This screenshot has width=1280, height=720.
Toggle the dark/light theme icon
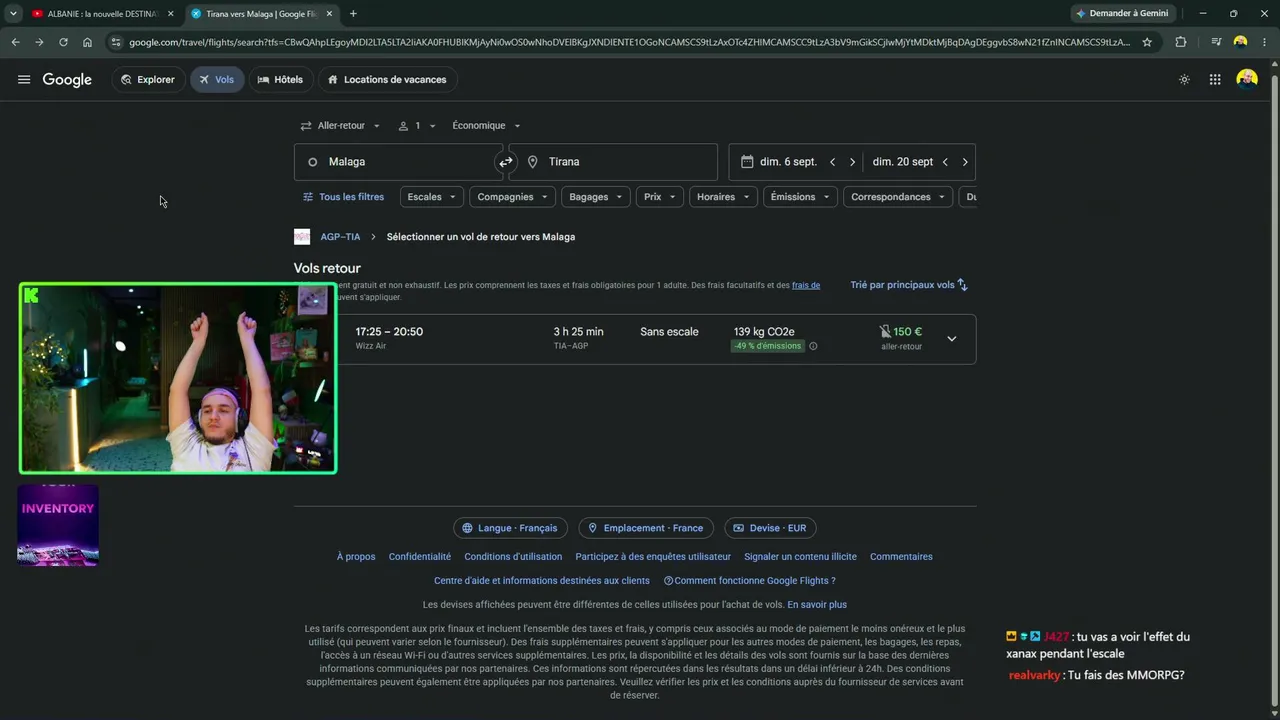(x=1184, y=80)
